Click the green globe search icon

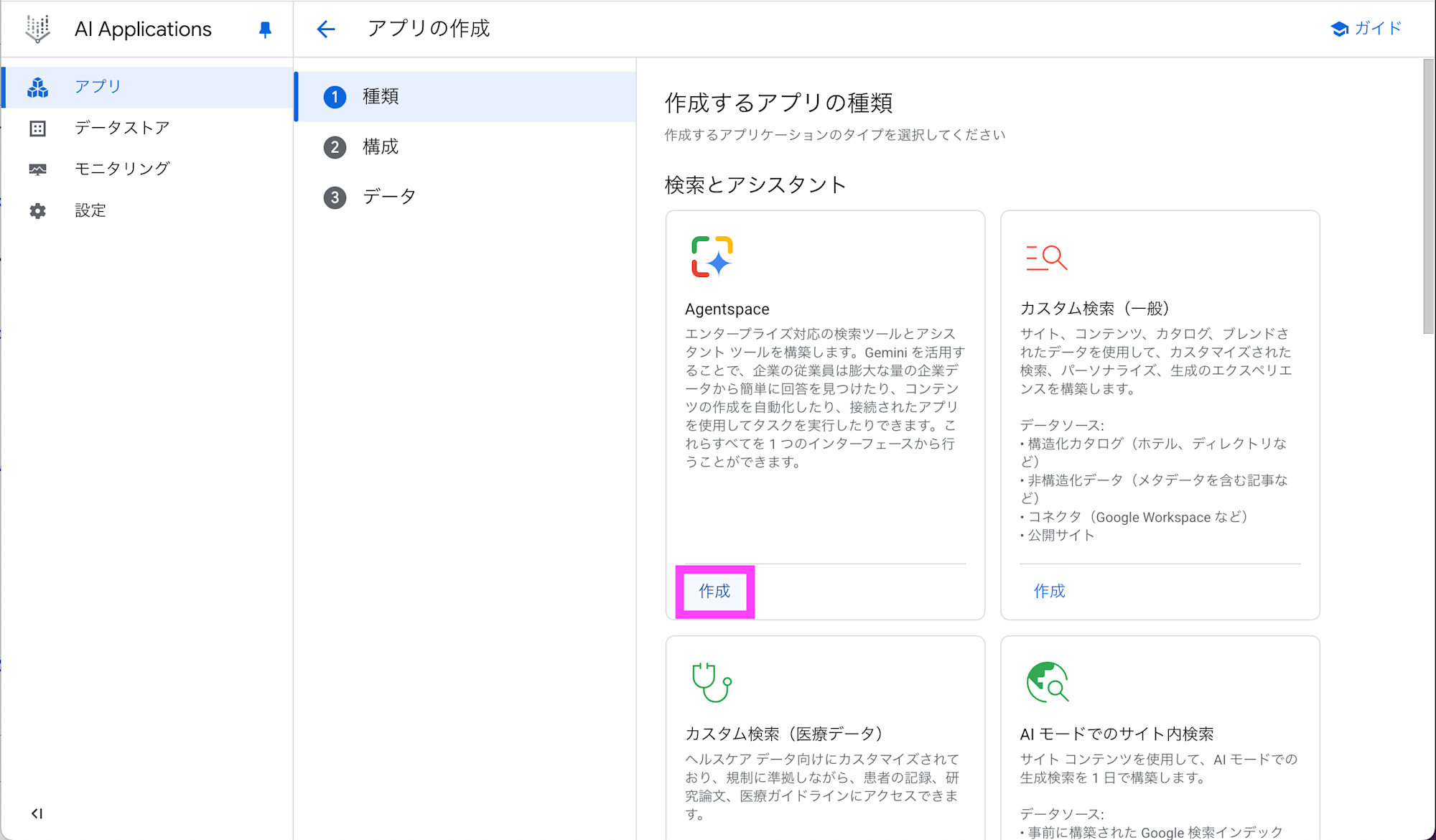pyautogui.click(x=1048, y=681)
